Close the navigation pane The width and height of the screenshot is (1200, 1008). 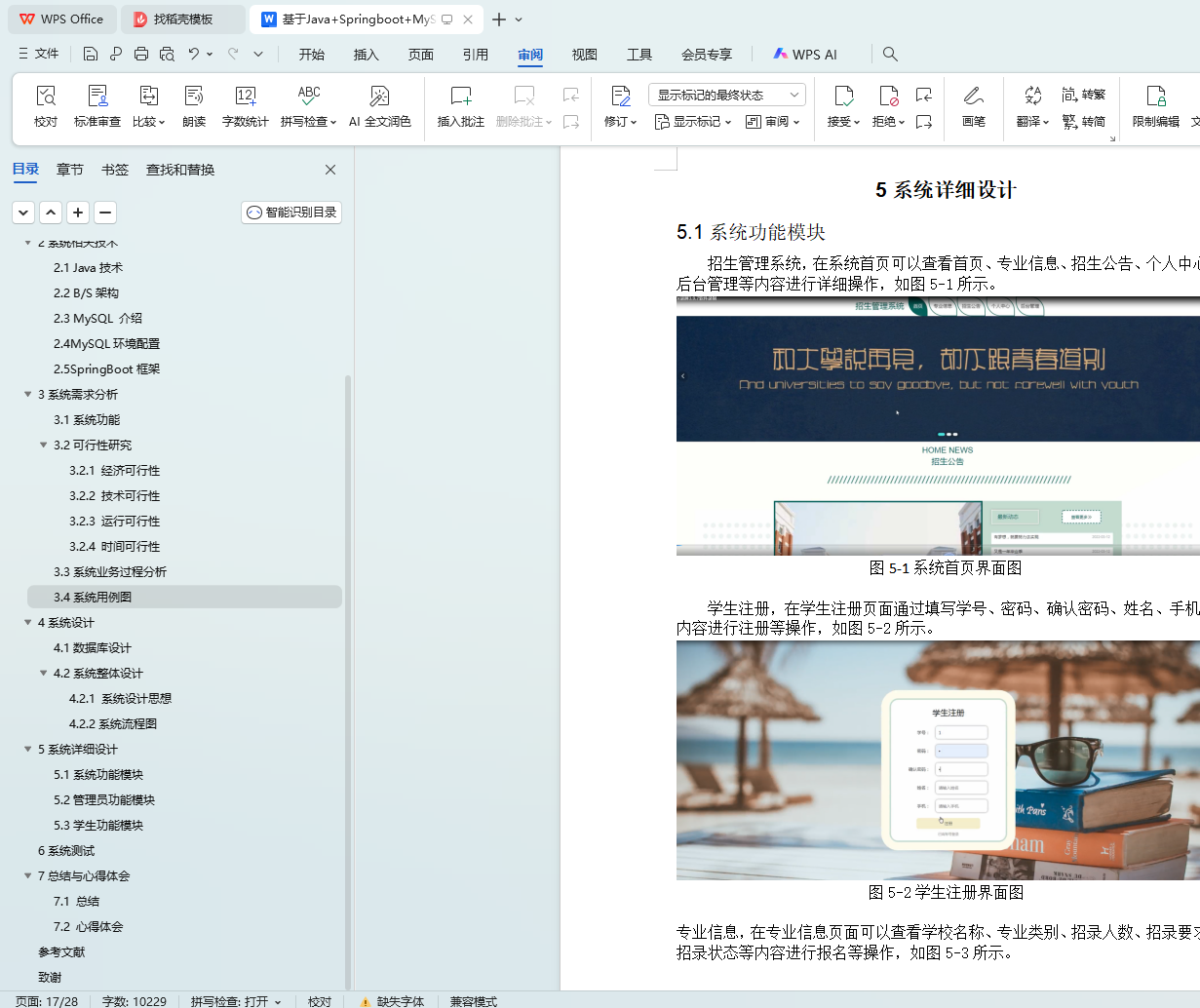pyautogui.click(x=330, y=170)
